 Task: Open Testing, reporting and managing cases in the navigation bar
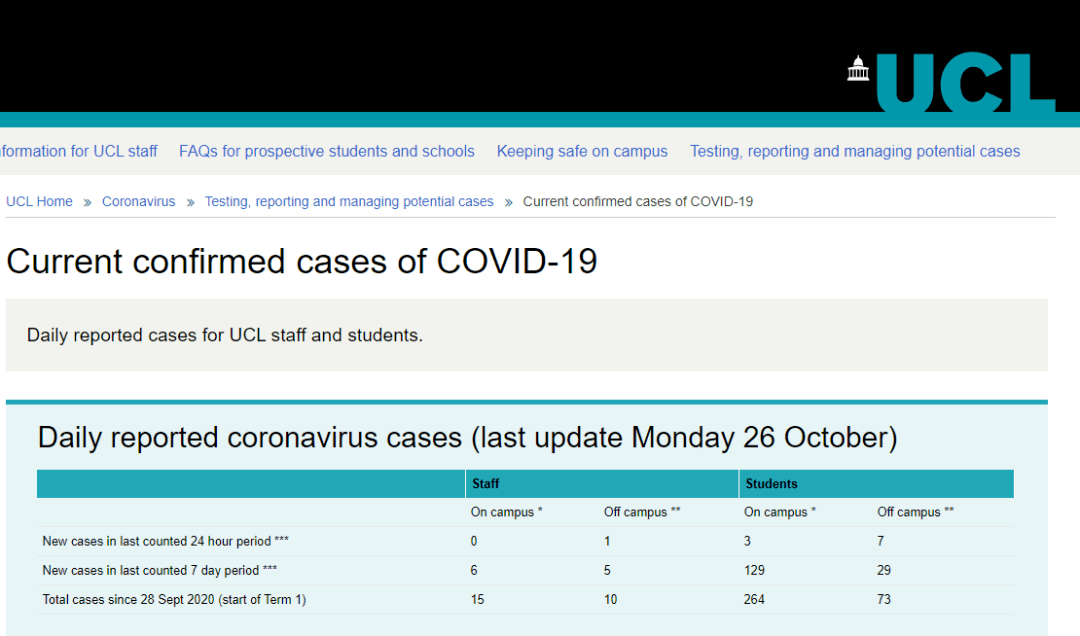[x=855, y=152]
